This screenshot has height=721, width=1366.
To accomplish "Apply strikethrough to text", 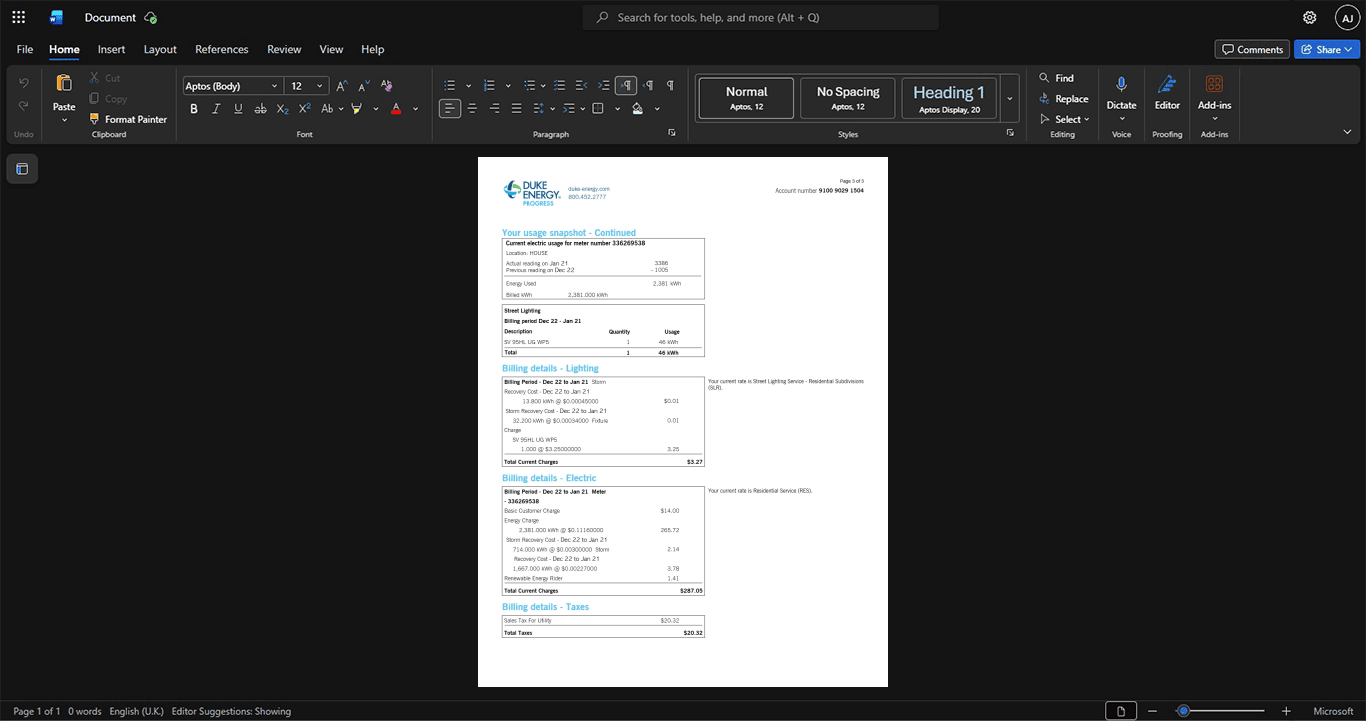I will pyautogui.click(x=260, y=108).
